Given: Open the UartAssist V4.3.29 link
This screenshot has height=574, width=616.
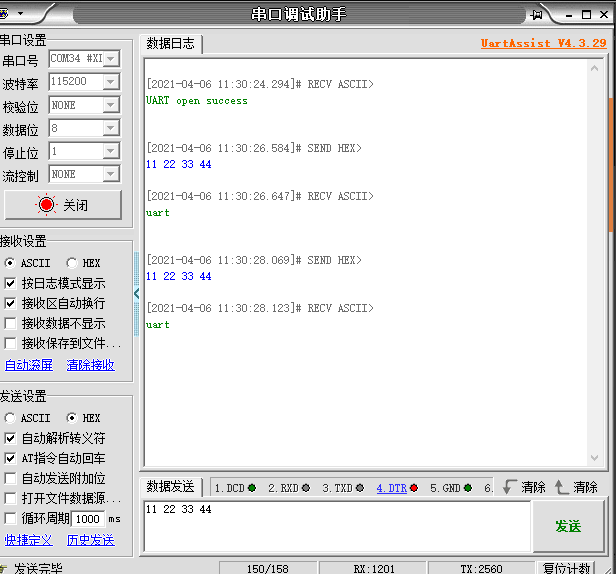Looking at the screenshot, I should pos(544,43).
